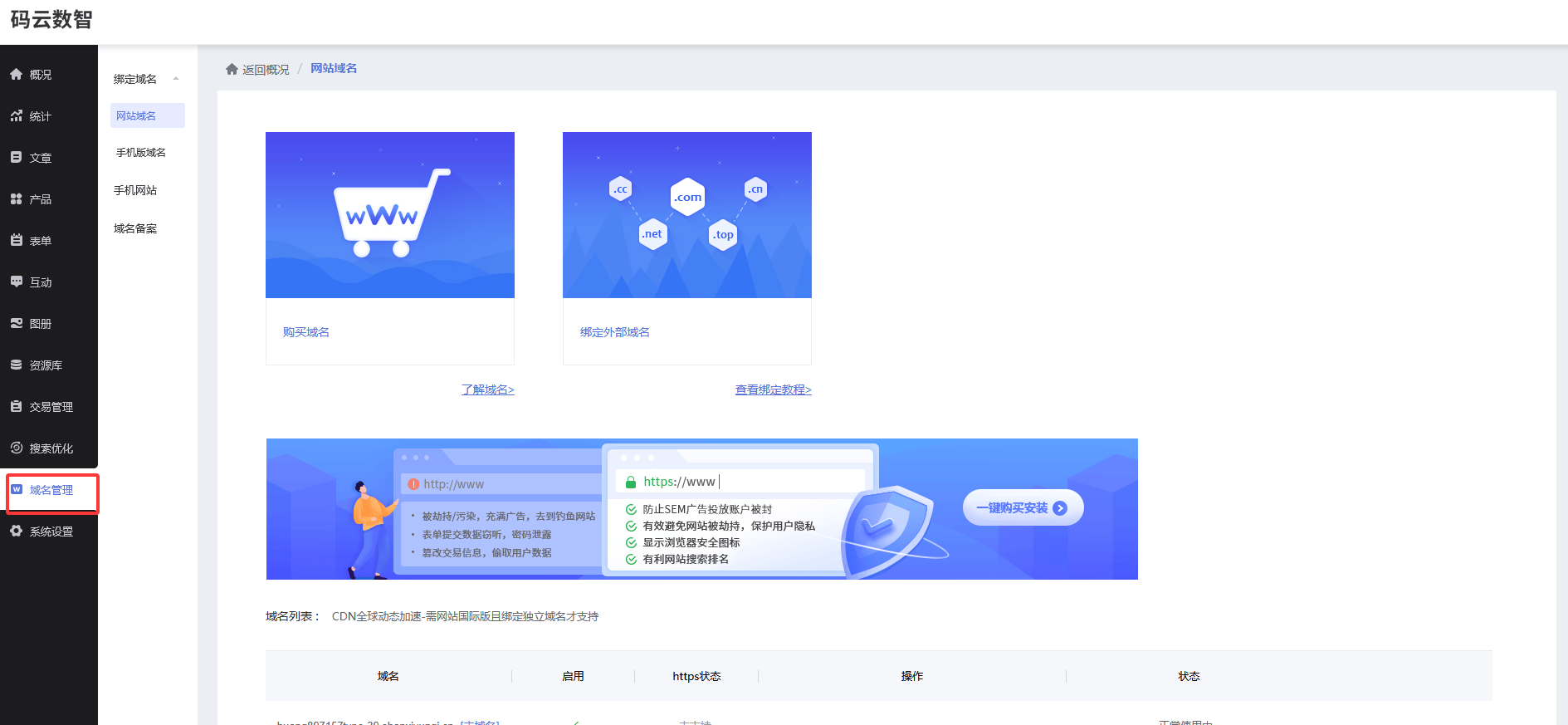Click the 了解域名 link
This screenshot has height=725, width=1568.
pyautogui.click(x=487, y=389)
